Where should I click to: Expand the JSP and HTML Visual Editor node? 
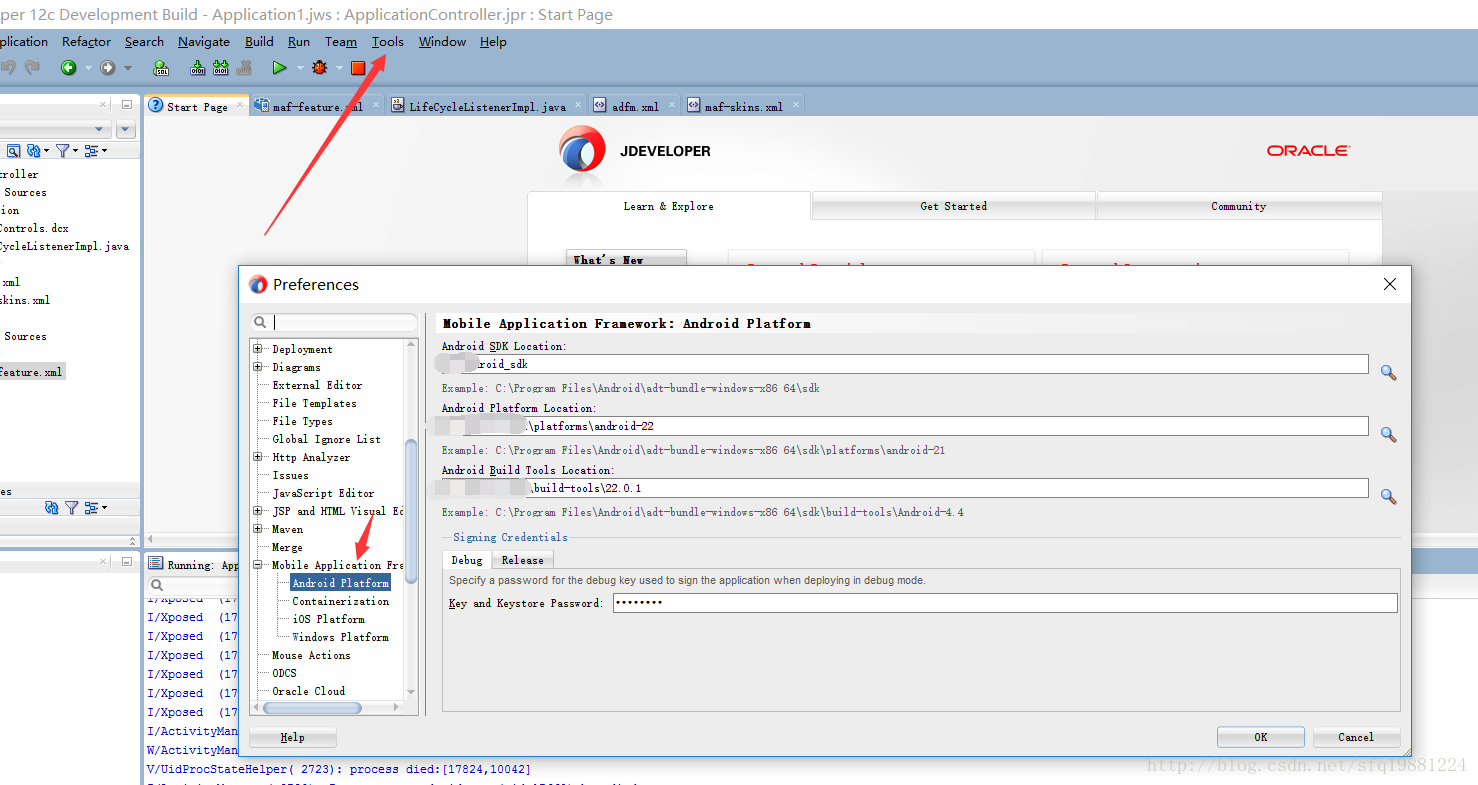[258, 511]
